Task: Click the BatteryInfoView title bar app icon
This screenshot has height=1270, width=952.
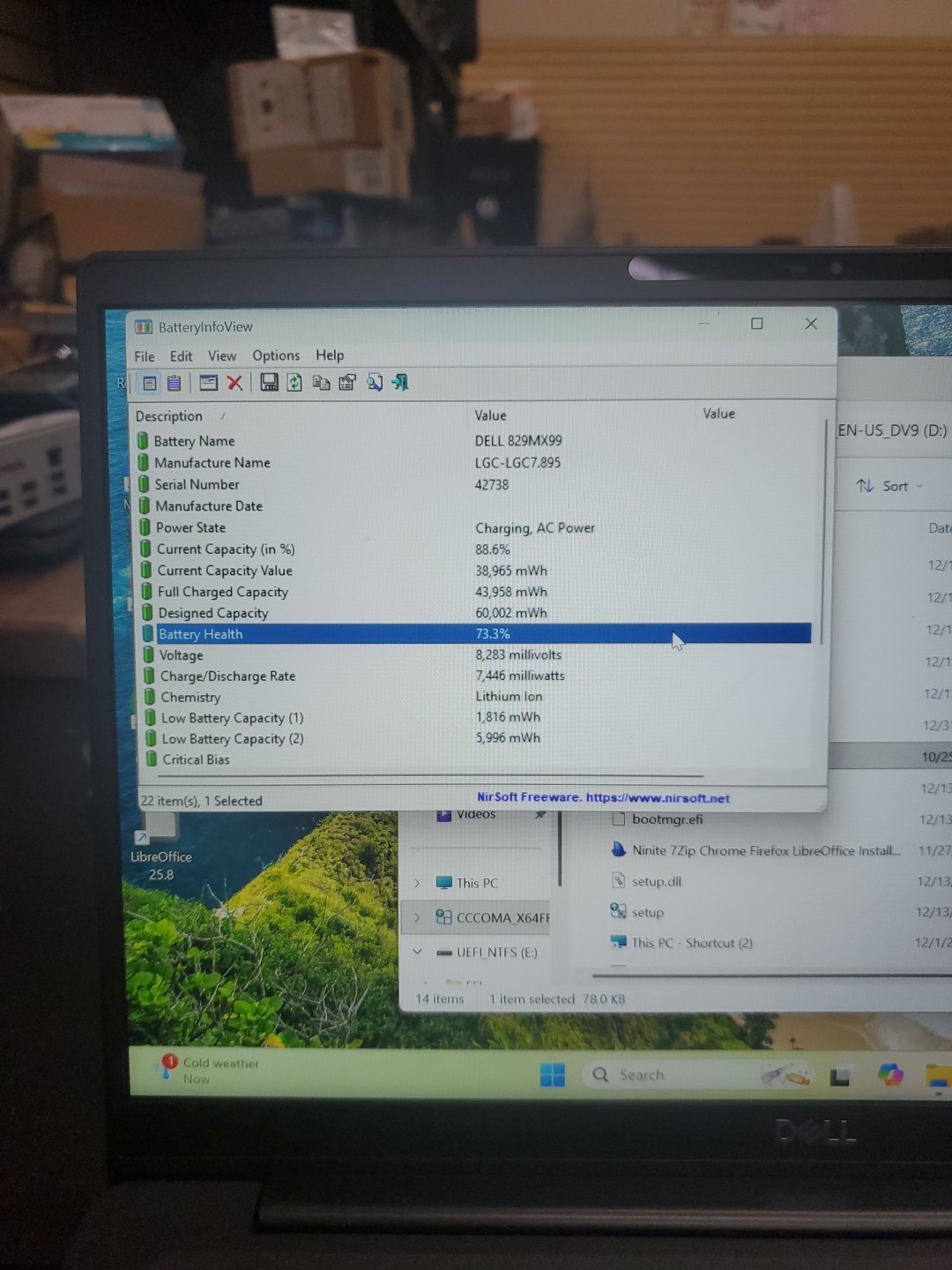Action: point(143,327)
